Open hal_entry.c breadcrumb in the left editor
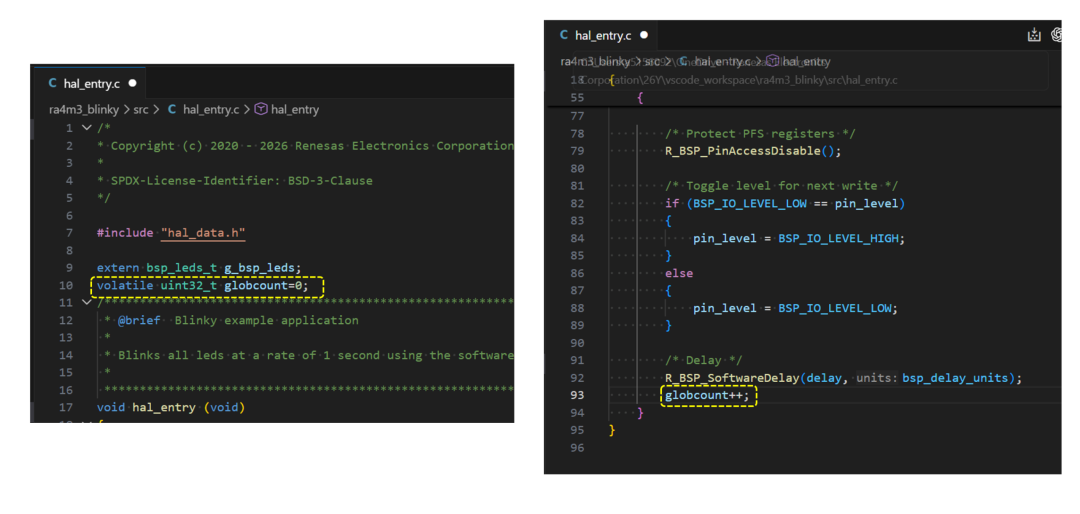This screenshot has height=514, width=1080. click(211, 110)
